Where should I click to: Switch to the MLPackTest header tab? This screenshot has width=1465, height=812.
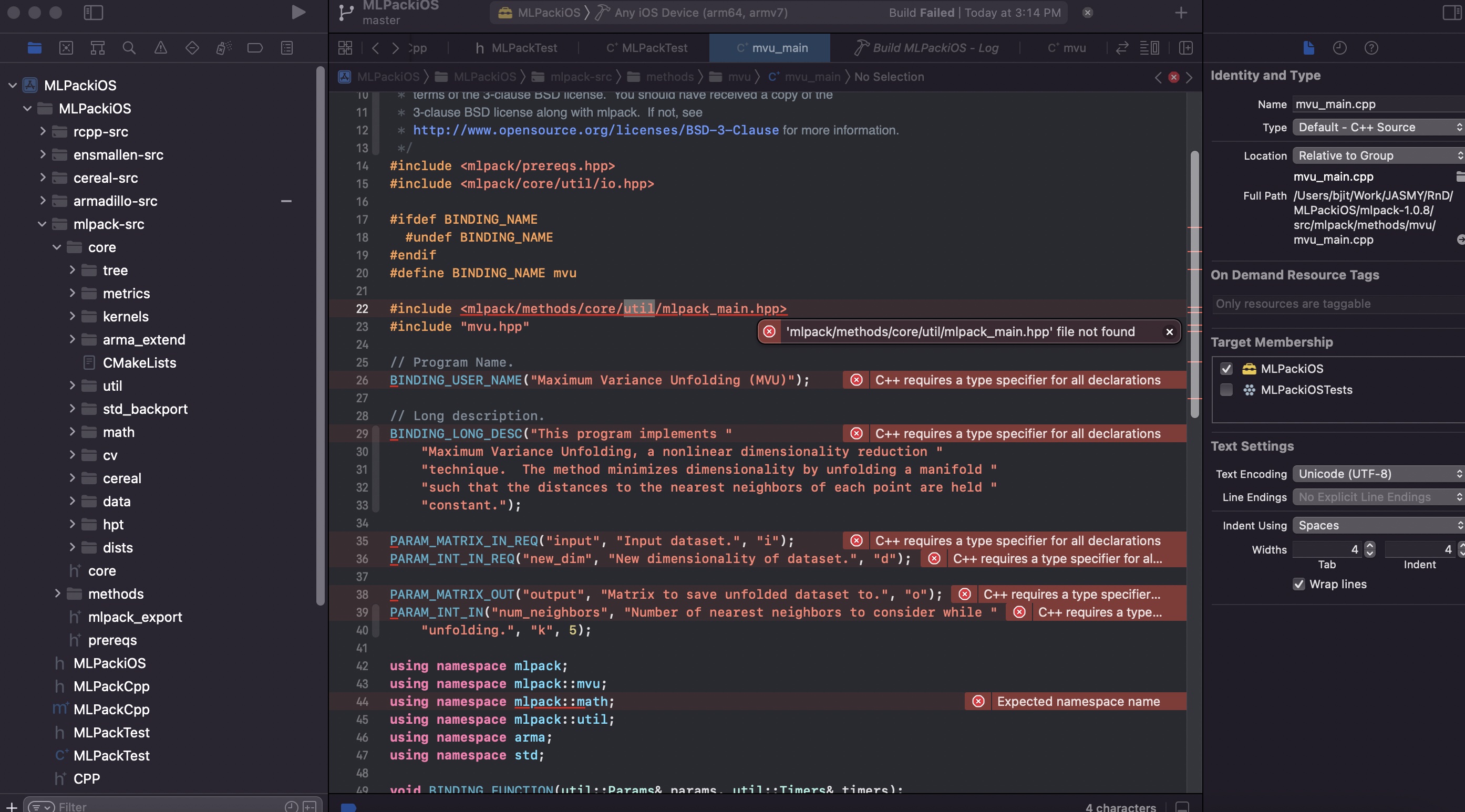(x=516, y=48)
